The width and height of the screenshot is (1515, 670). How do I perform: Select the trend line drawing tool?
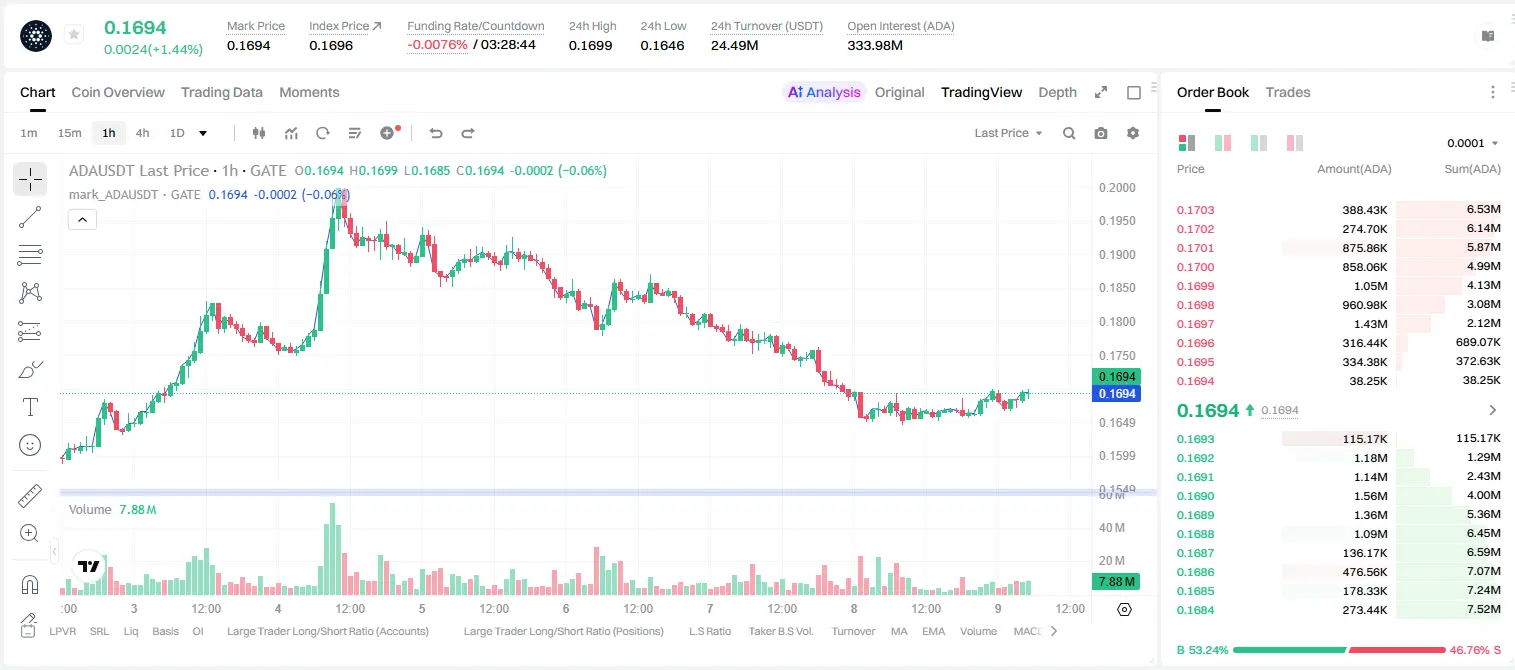[x=30, y=217]
